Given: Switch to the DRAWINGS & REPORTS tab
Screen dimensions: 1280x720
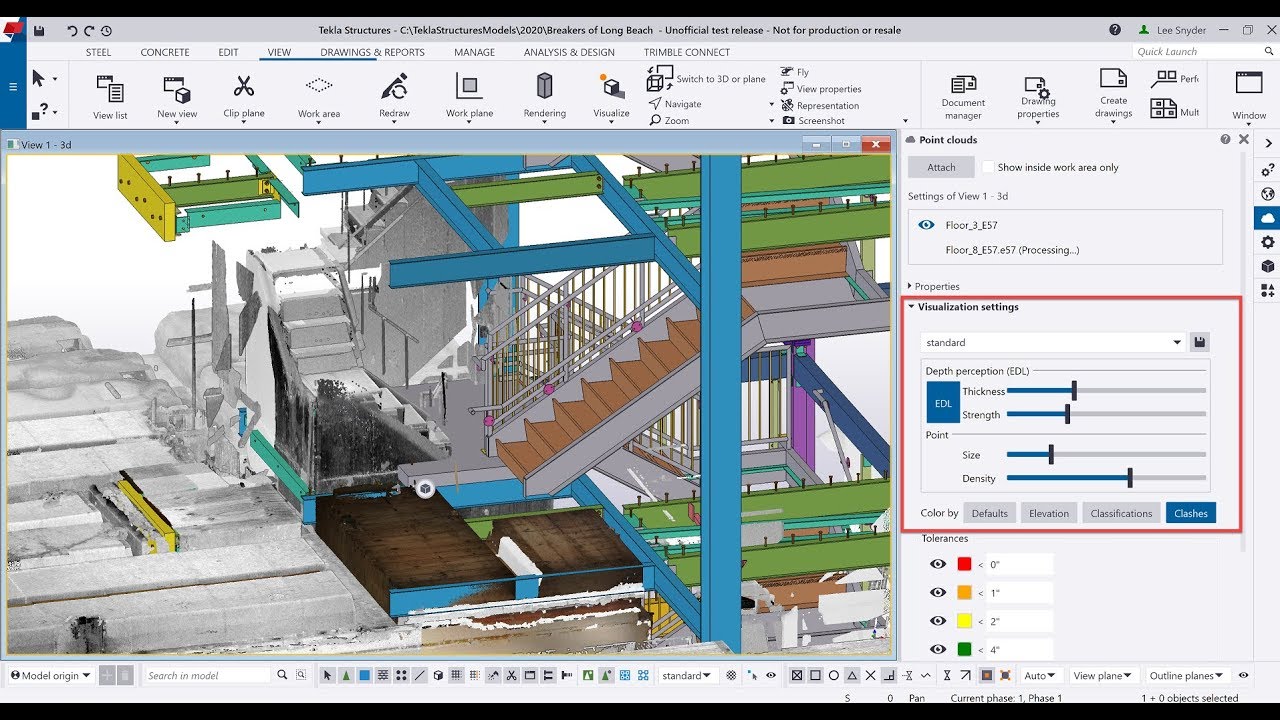Looking at the screenshot, I should pos(372,52).
